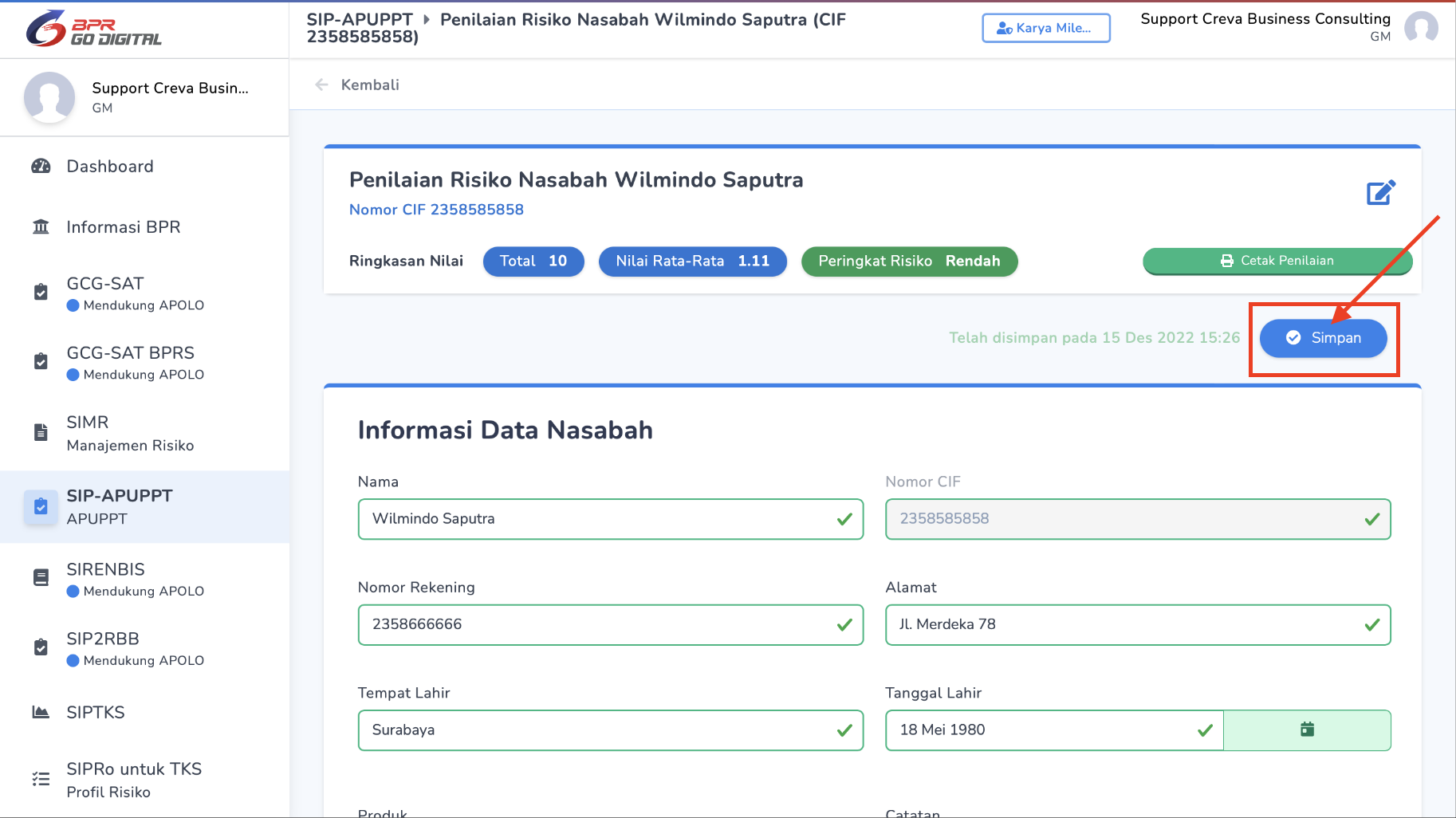Click the SIRENBIS book icon
1456x818 pixels.
click(x=41, y=578)
